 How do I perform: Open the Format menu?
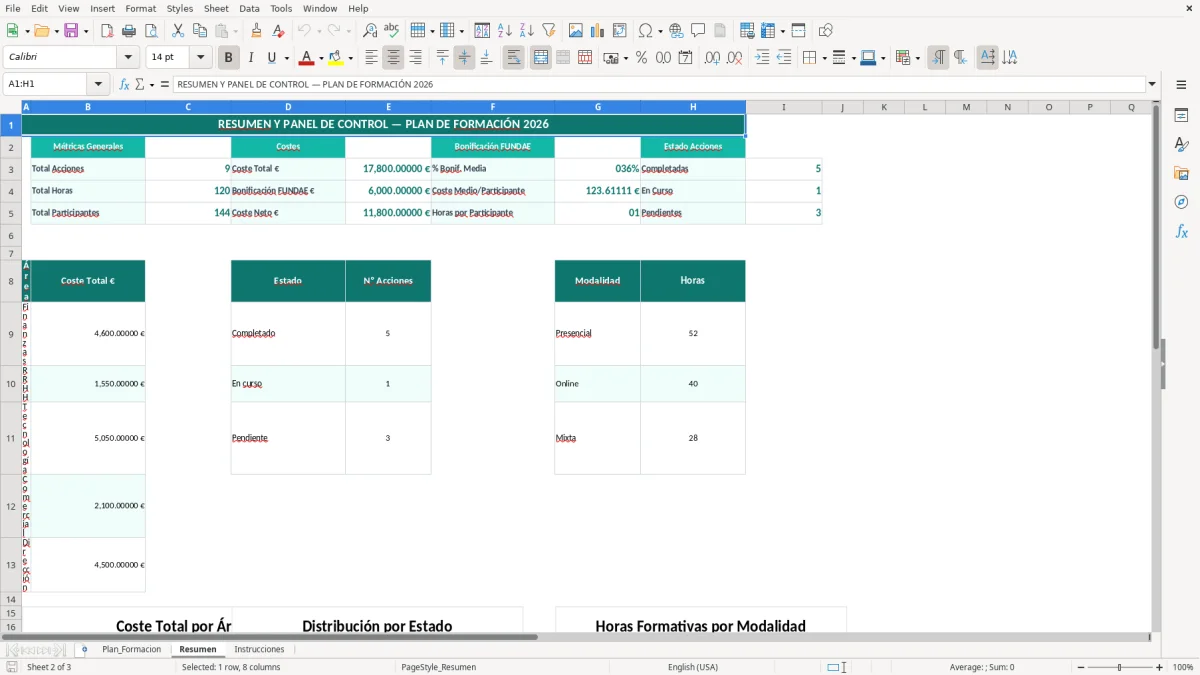(140, 8)
